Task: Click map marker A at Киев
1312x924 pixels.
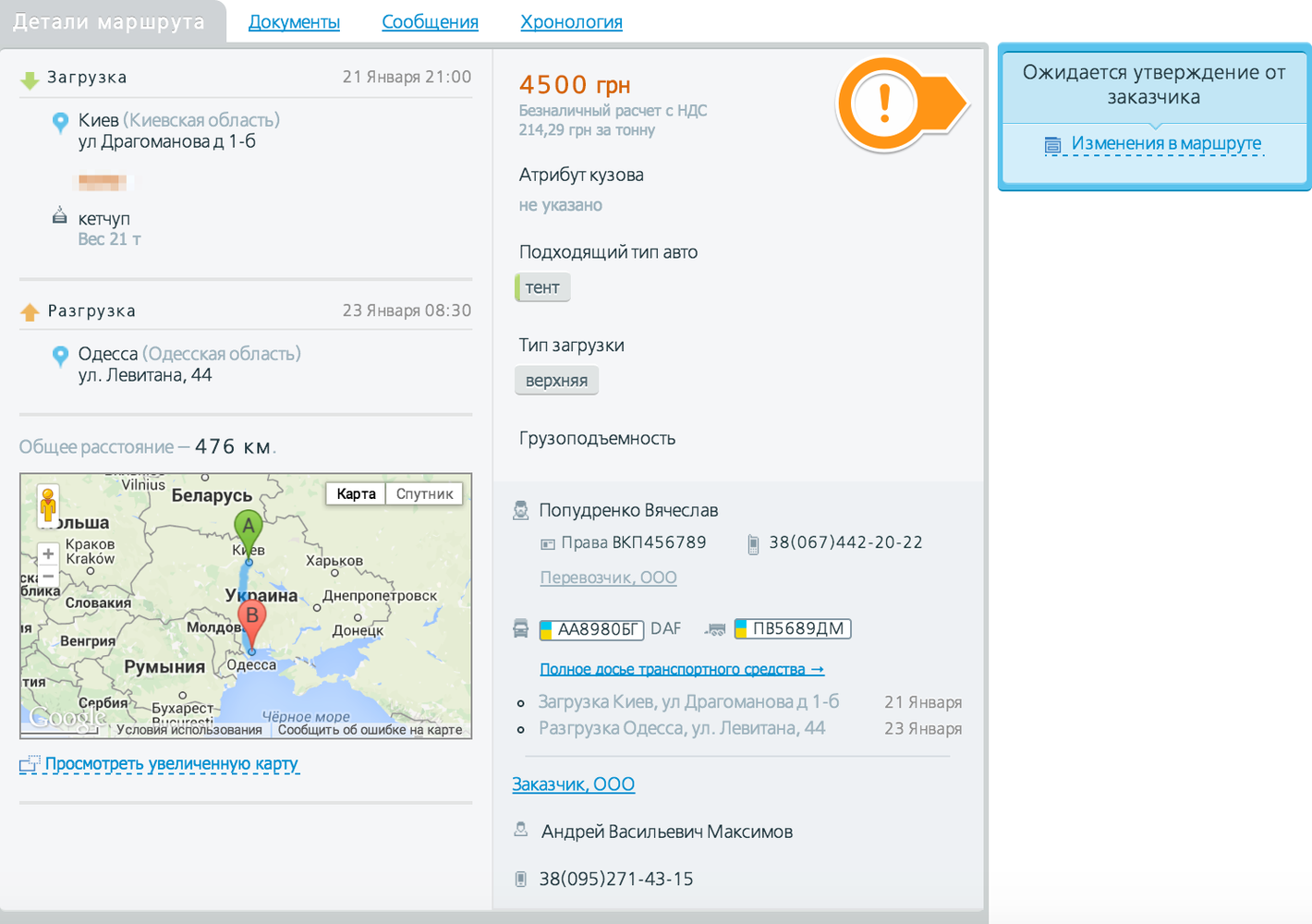Action: [248, 531]
